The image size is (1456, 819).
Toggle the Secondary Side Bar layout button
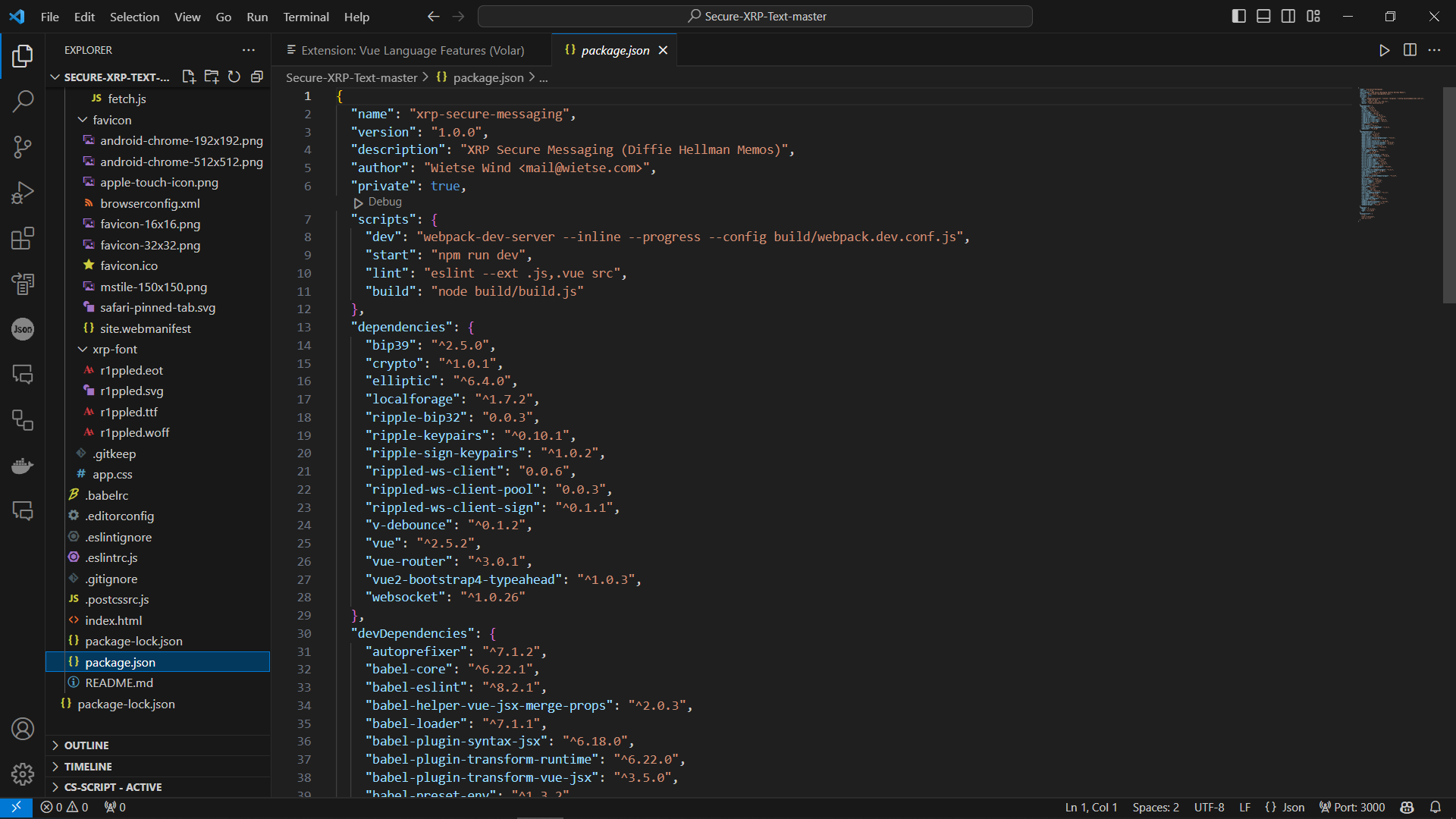(x=1288, y=16)
